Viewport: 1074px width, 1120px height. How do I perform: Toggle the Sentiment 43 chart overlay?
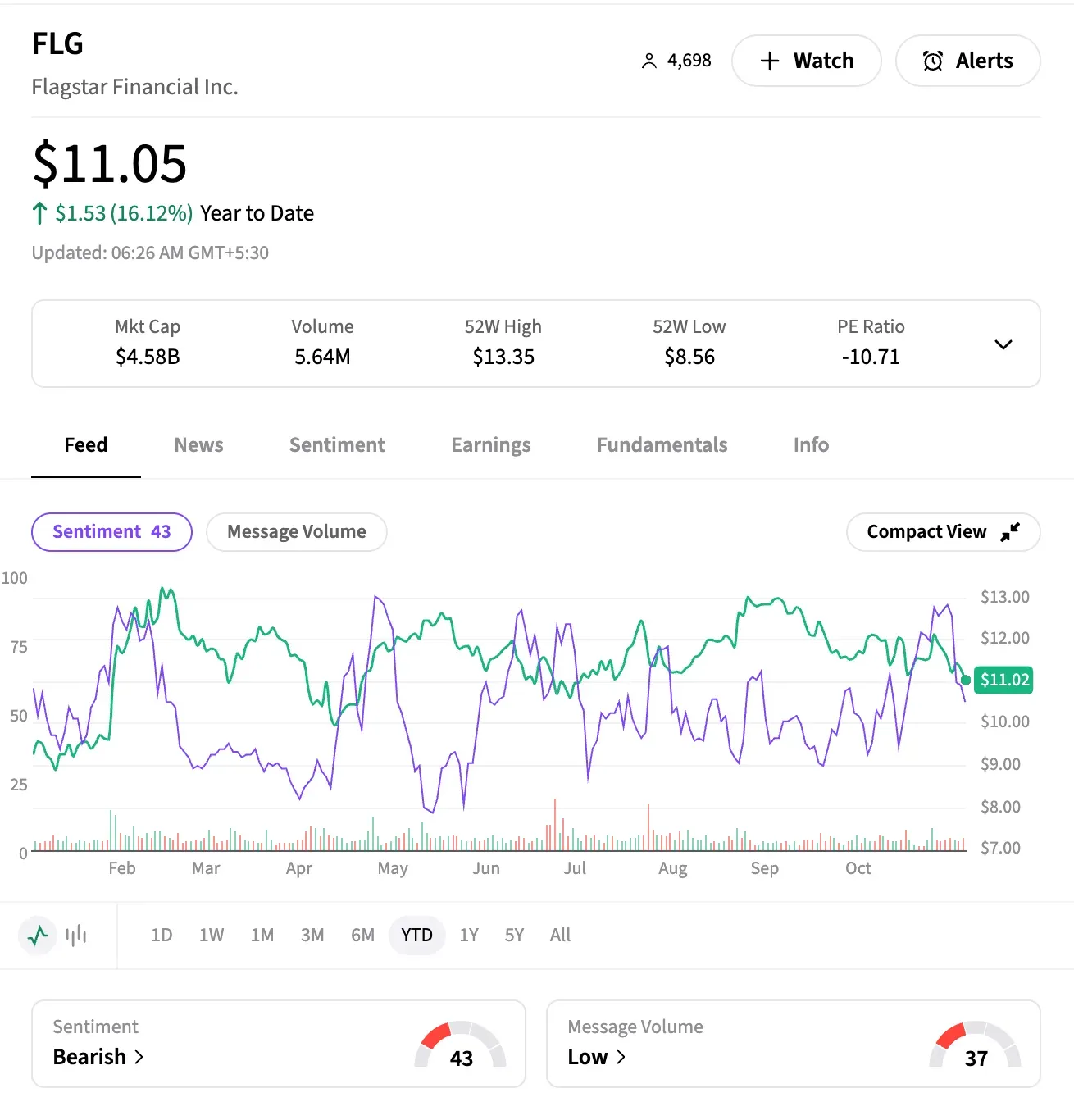tap(111, 531)
